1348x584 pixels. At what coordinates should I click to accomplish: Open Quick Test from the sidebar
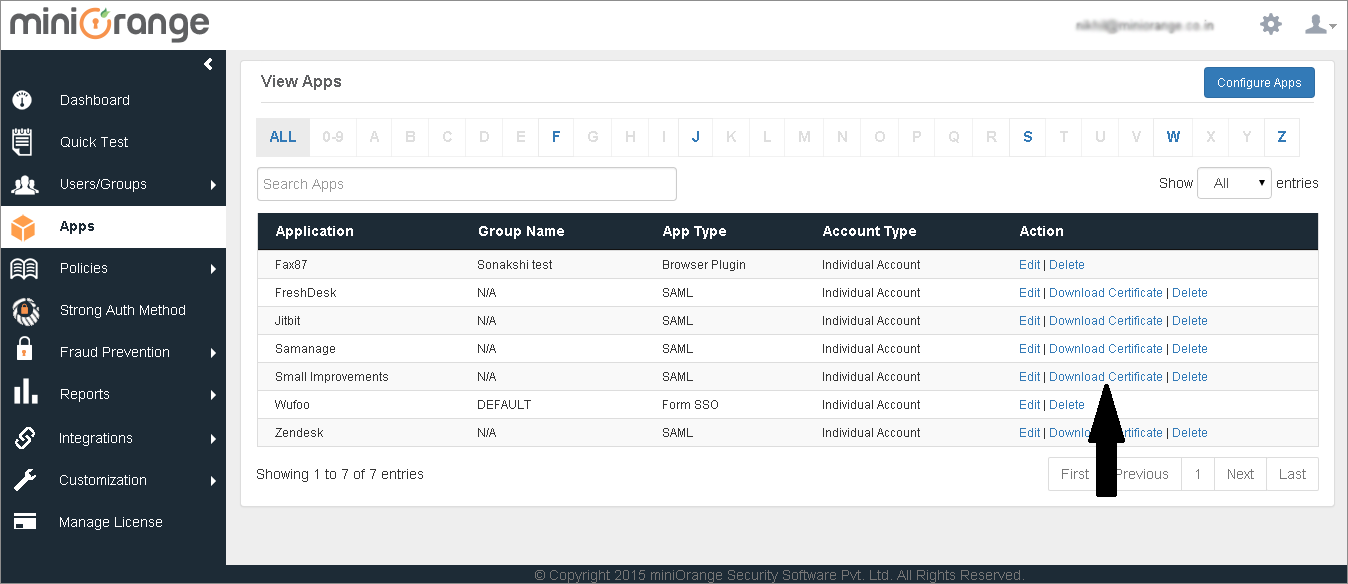(94, 142)
